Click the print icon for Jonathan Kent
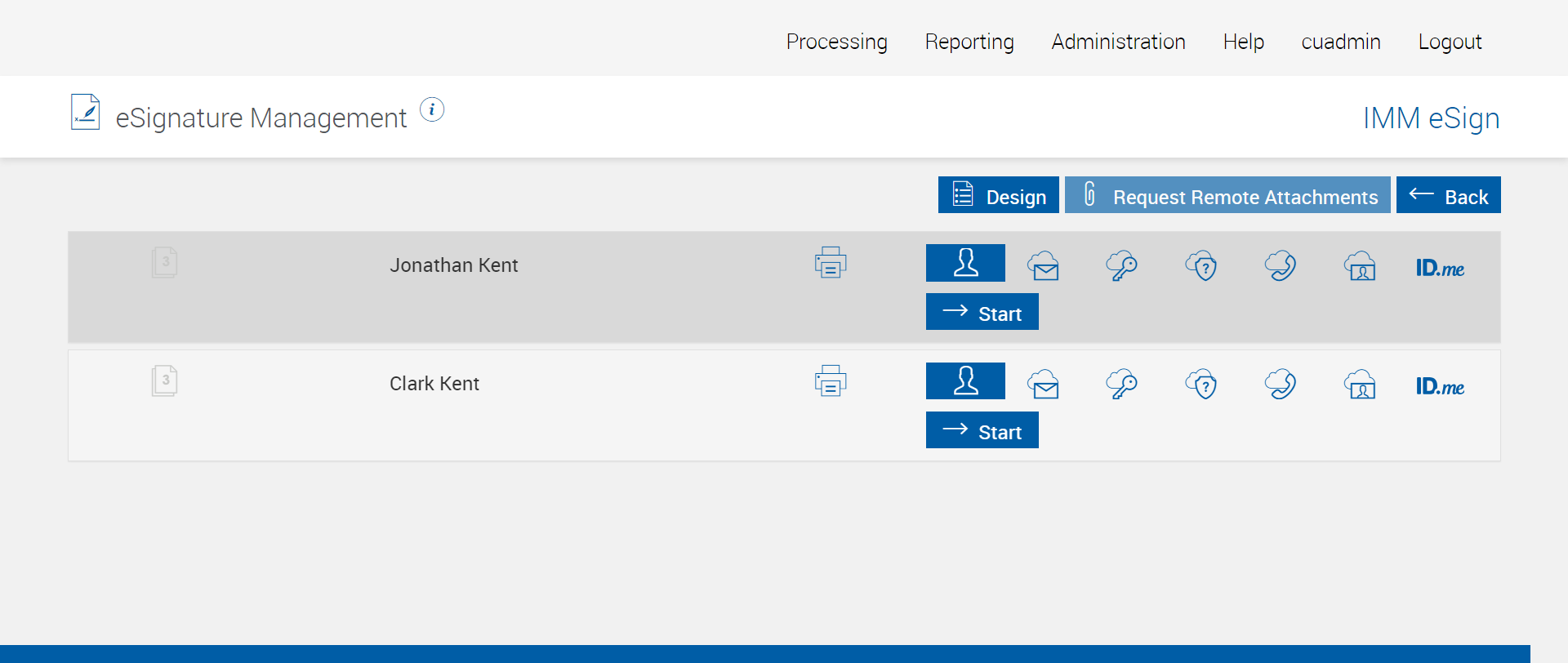Screen dimensions: 1568x663 tap(830, 263)
